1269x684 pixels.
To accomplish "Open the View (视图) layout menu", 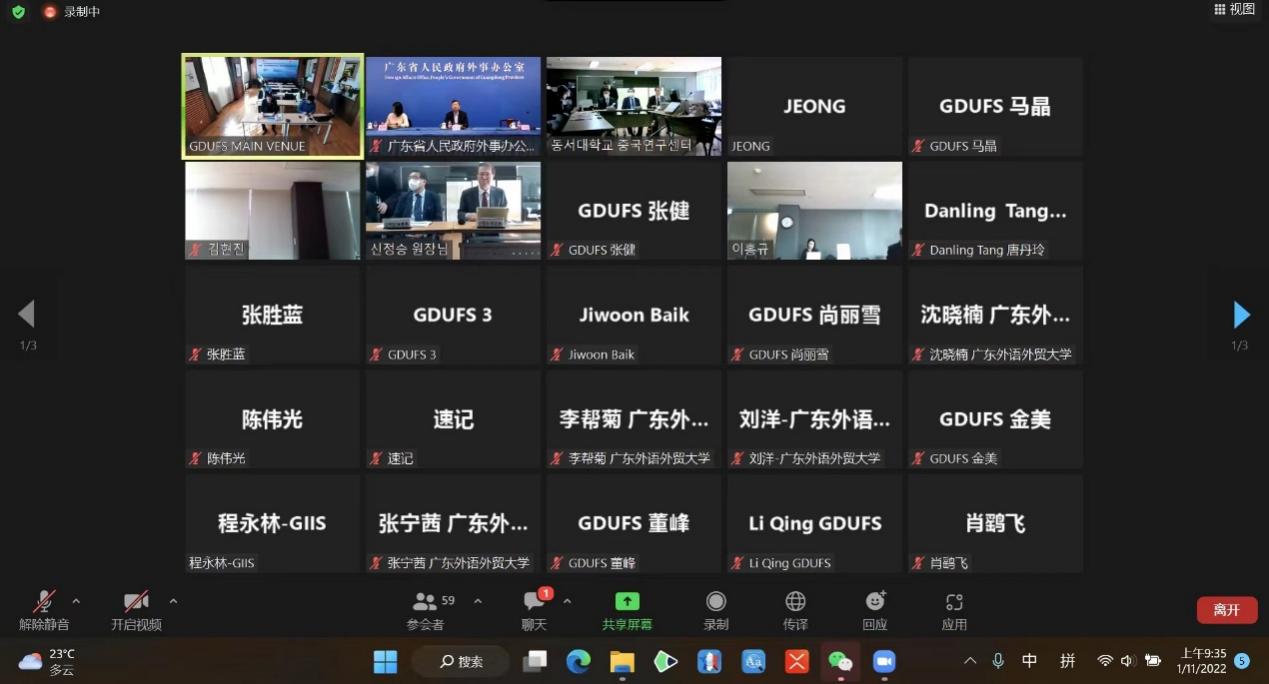I will pos(1234,10).
